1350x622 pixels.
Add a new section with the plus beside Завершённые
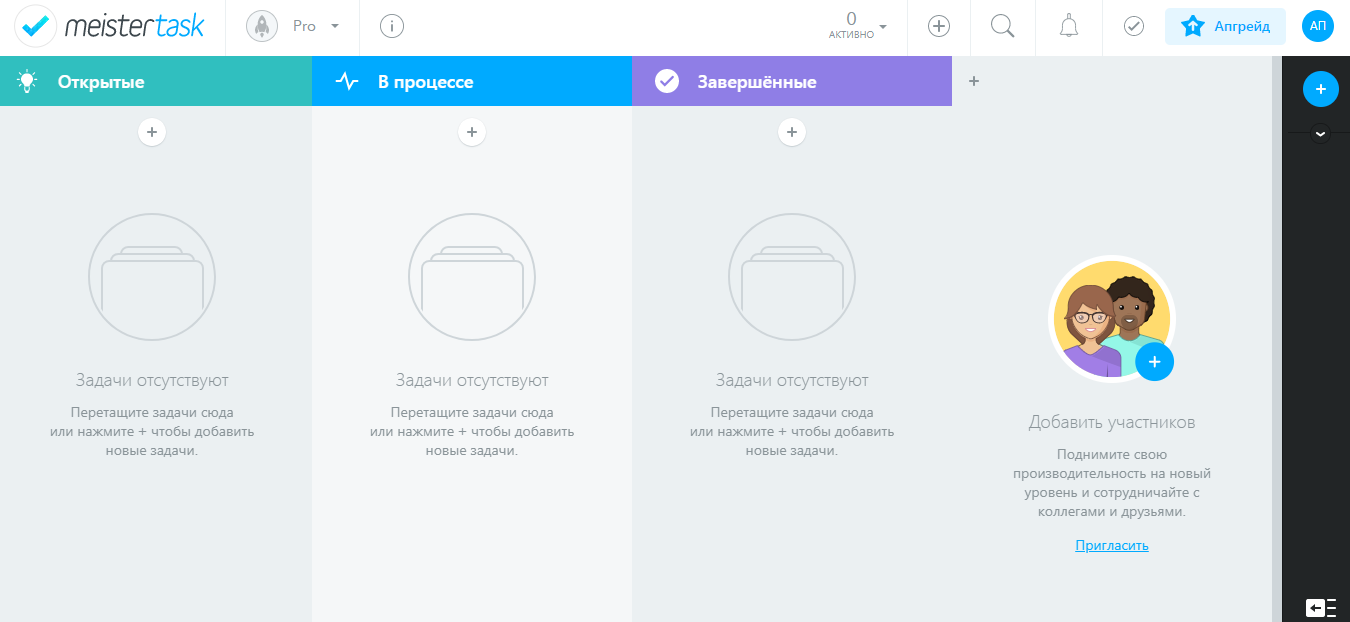click(974, 81)
